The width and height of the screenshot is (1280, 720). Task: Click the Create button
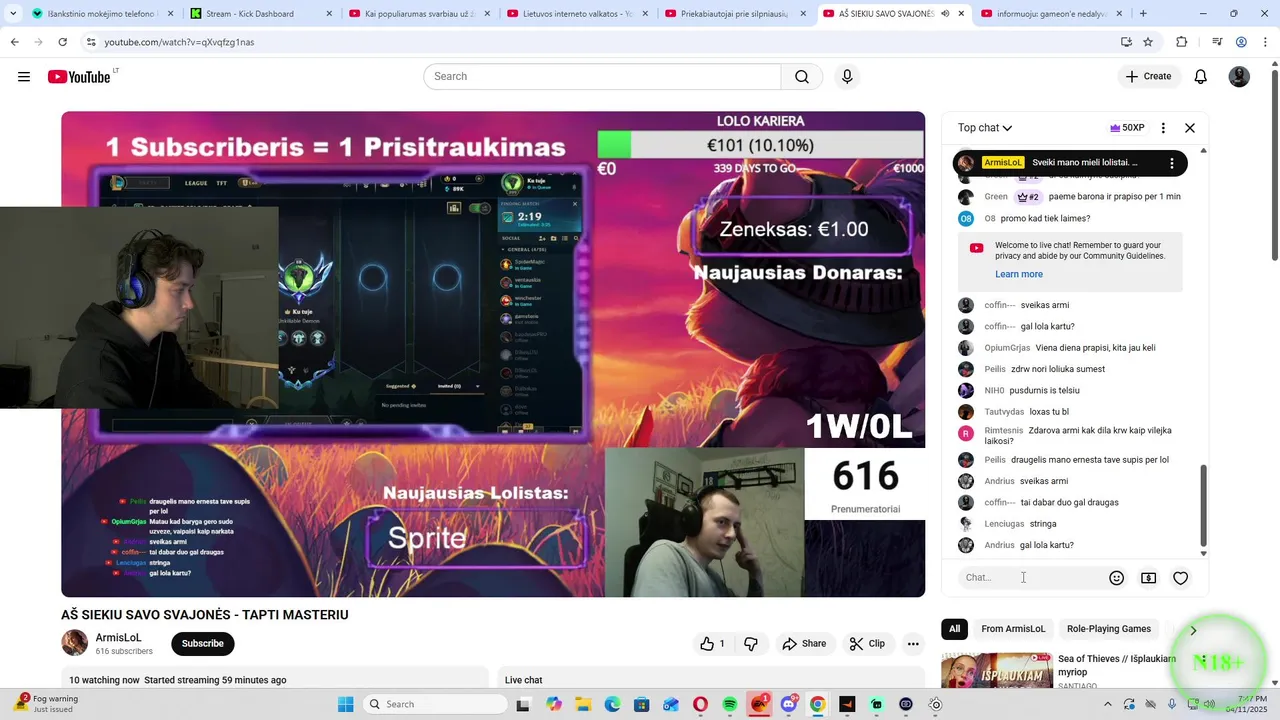[1148, 77]
